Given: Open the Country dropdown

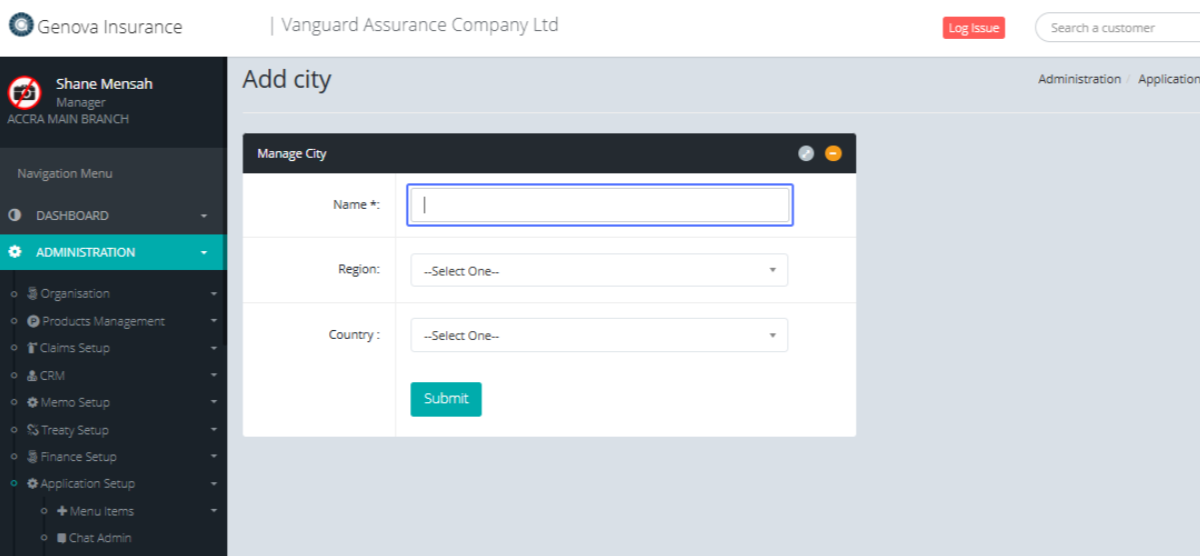Looking at the screenshot, I should (x=598, y=336).
